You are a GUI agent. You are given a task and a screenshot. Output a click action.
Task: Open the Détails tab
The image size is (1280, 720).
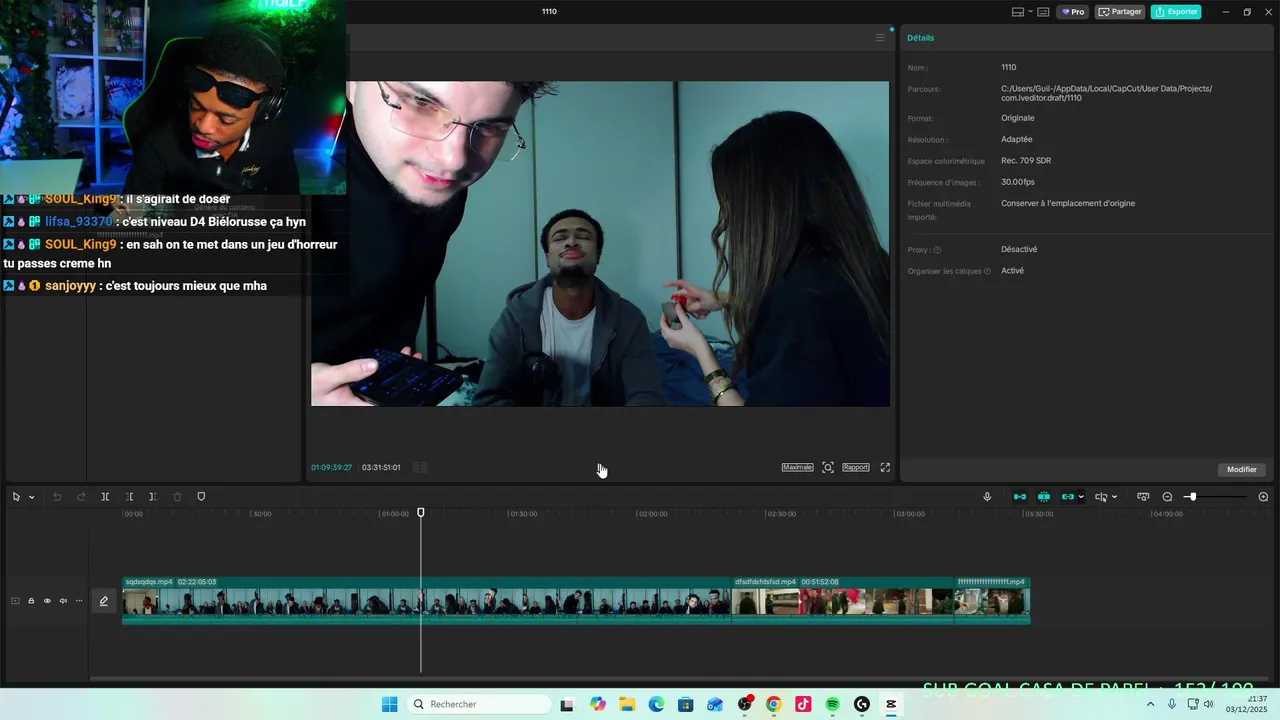pyautogui.click(x=921, y=38)
